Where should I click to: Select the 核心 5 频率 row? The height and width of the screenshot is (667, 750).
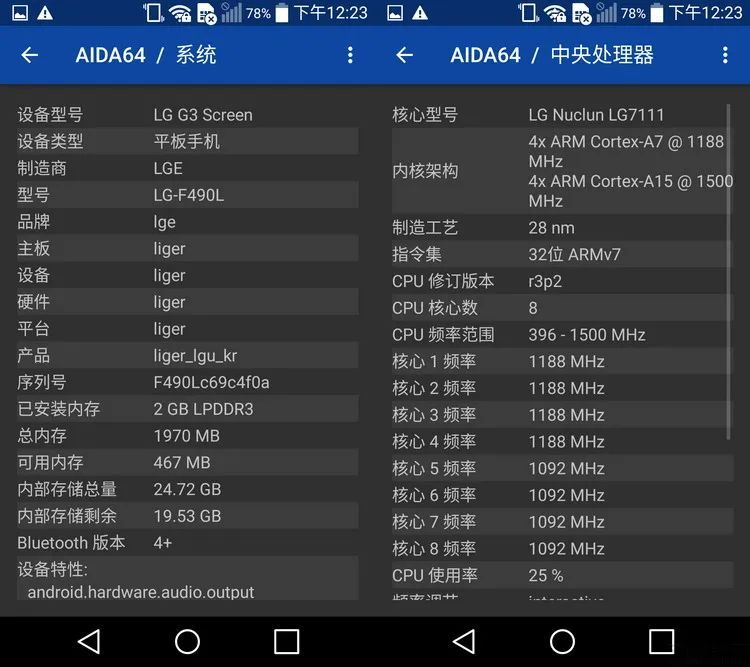pos(562,468)
